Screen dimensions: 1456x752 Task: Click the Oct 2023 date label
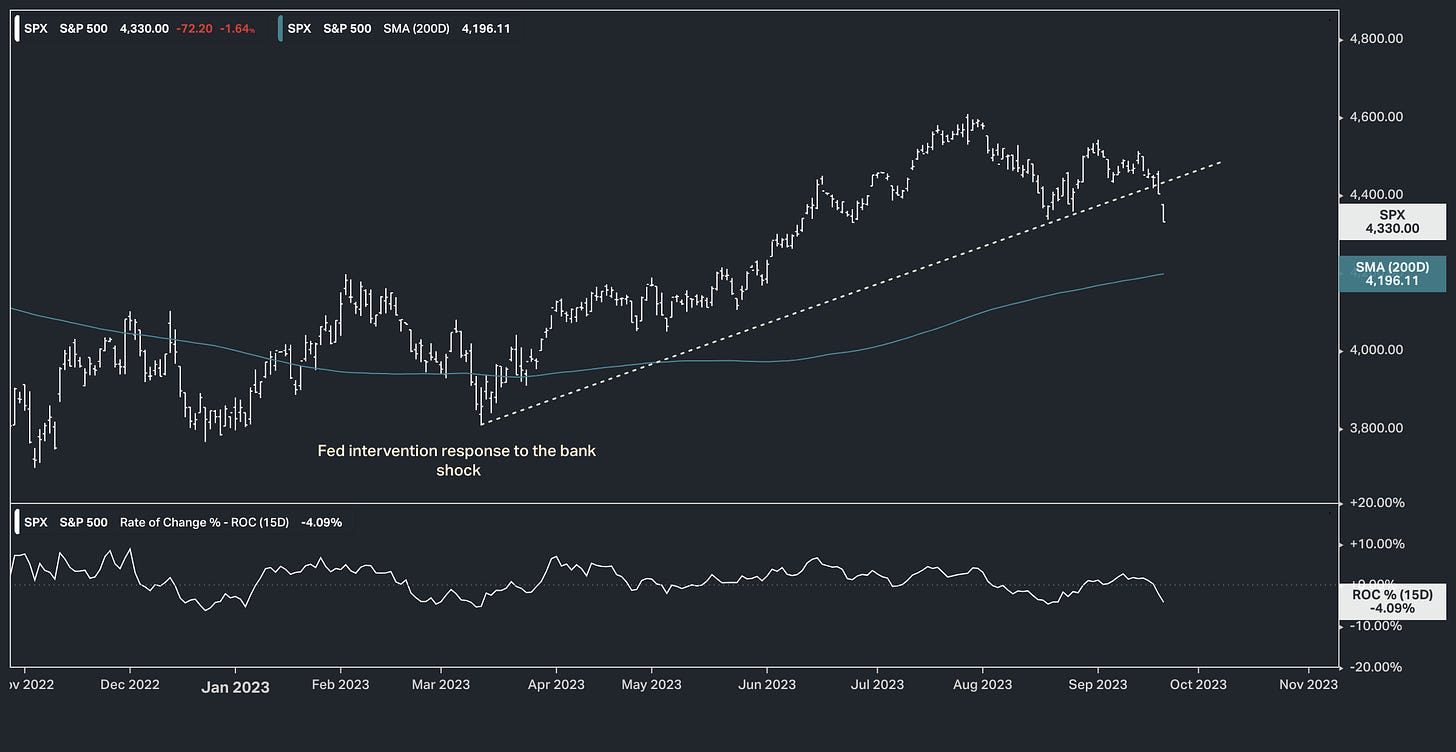click(1197, 685)
